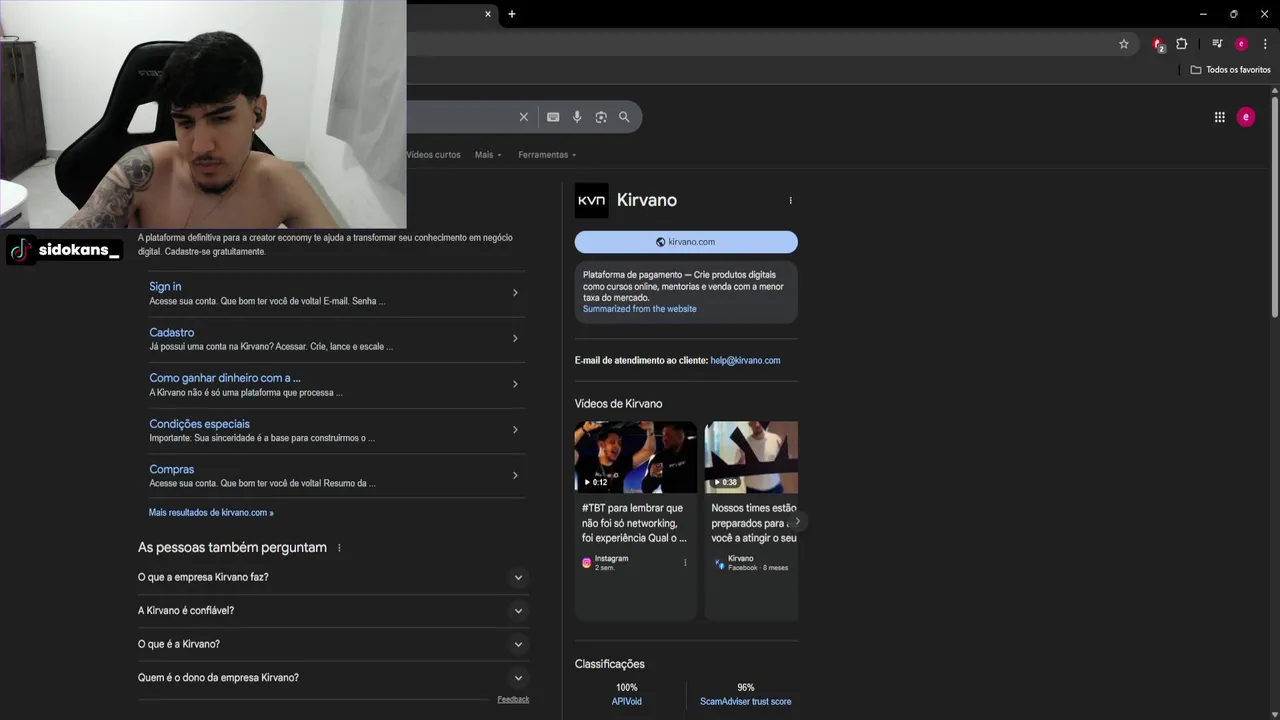Play the #TBT video thumbnail
Viewport: 1280px width, 720px height.
tap(636, 457)
